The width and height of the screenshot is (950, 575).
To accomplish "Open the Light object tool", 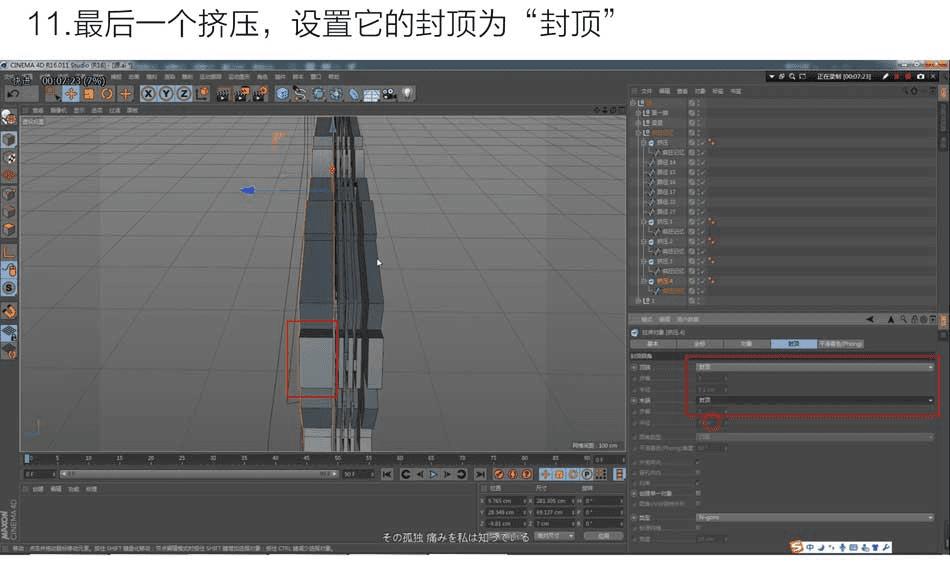I will coord(408,93).
